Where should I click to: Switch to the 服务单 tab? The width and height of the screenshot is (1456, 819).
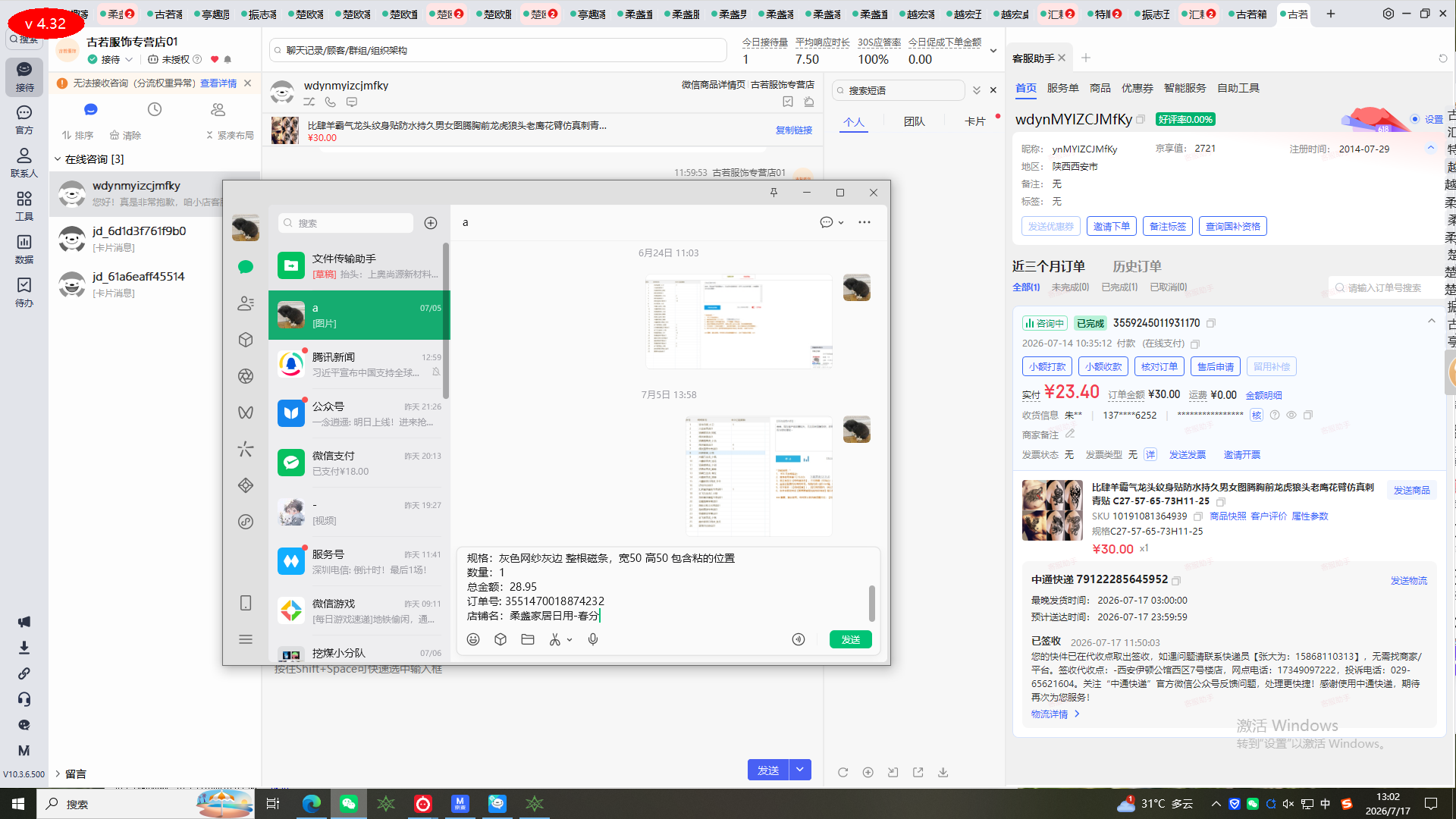(x=1063, y=88)
